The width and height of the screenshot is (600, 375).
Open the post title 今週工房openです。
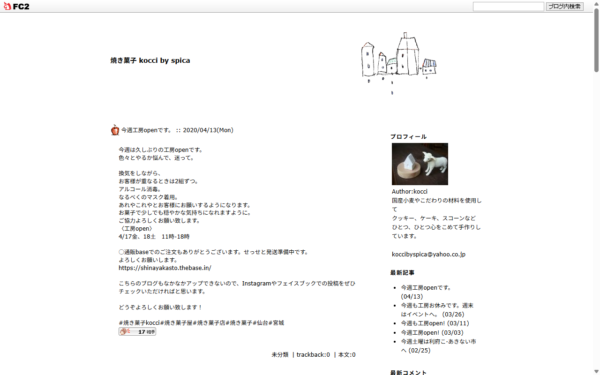pos(147,130)
